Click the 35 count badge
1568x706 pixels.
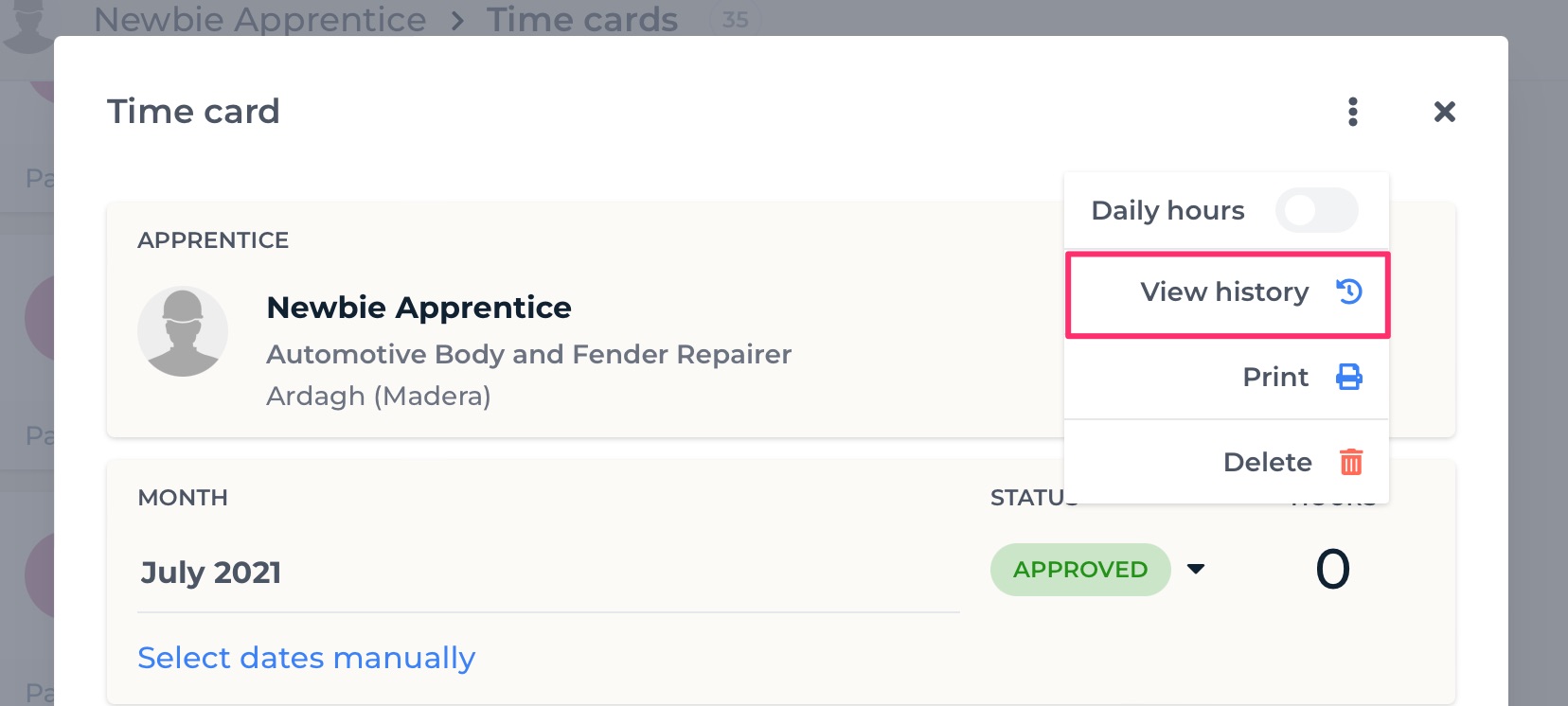(735, 20)
